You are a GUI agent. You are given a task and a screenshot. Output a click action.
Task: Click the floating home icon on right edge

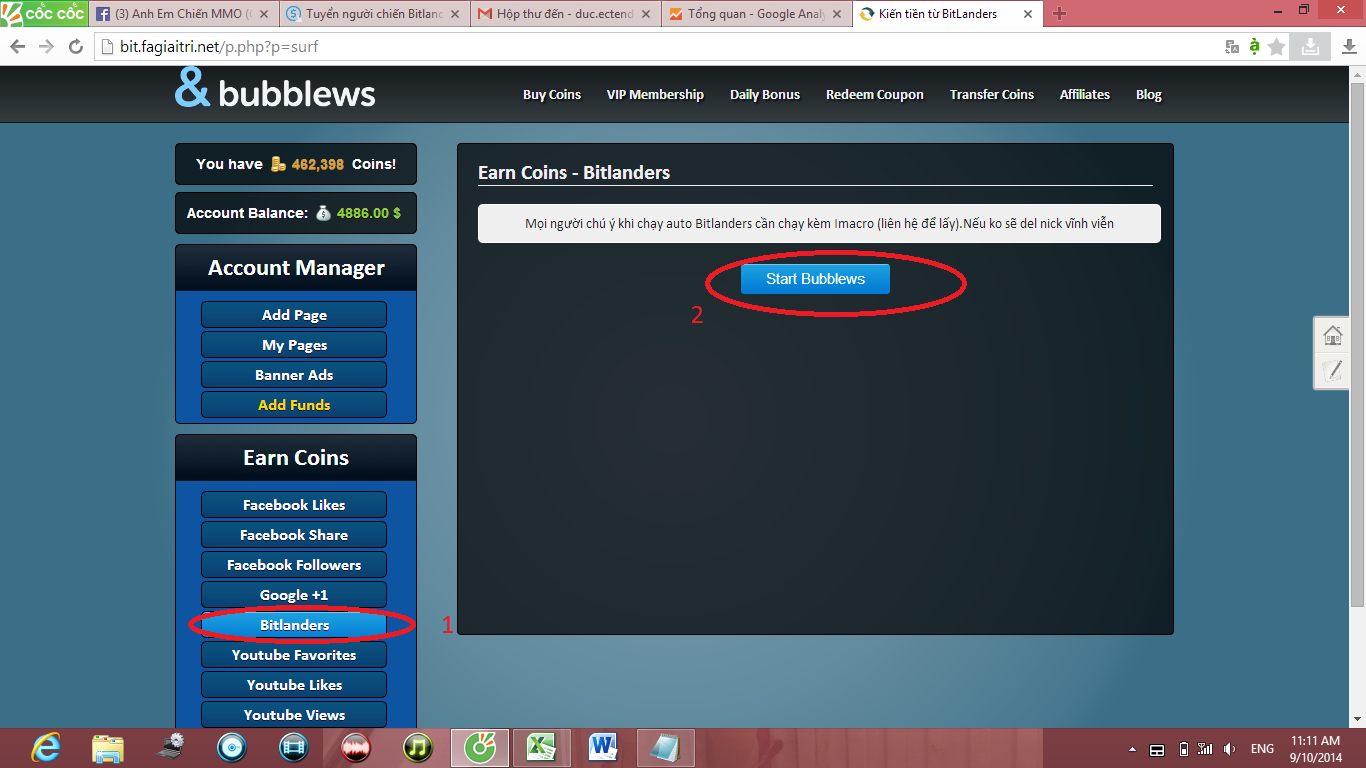(1332, 335)
